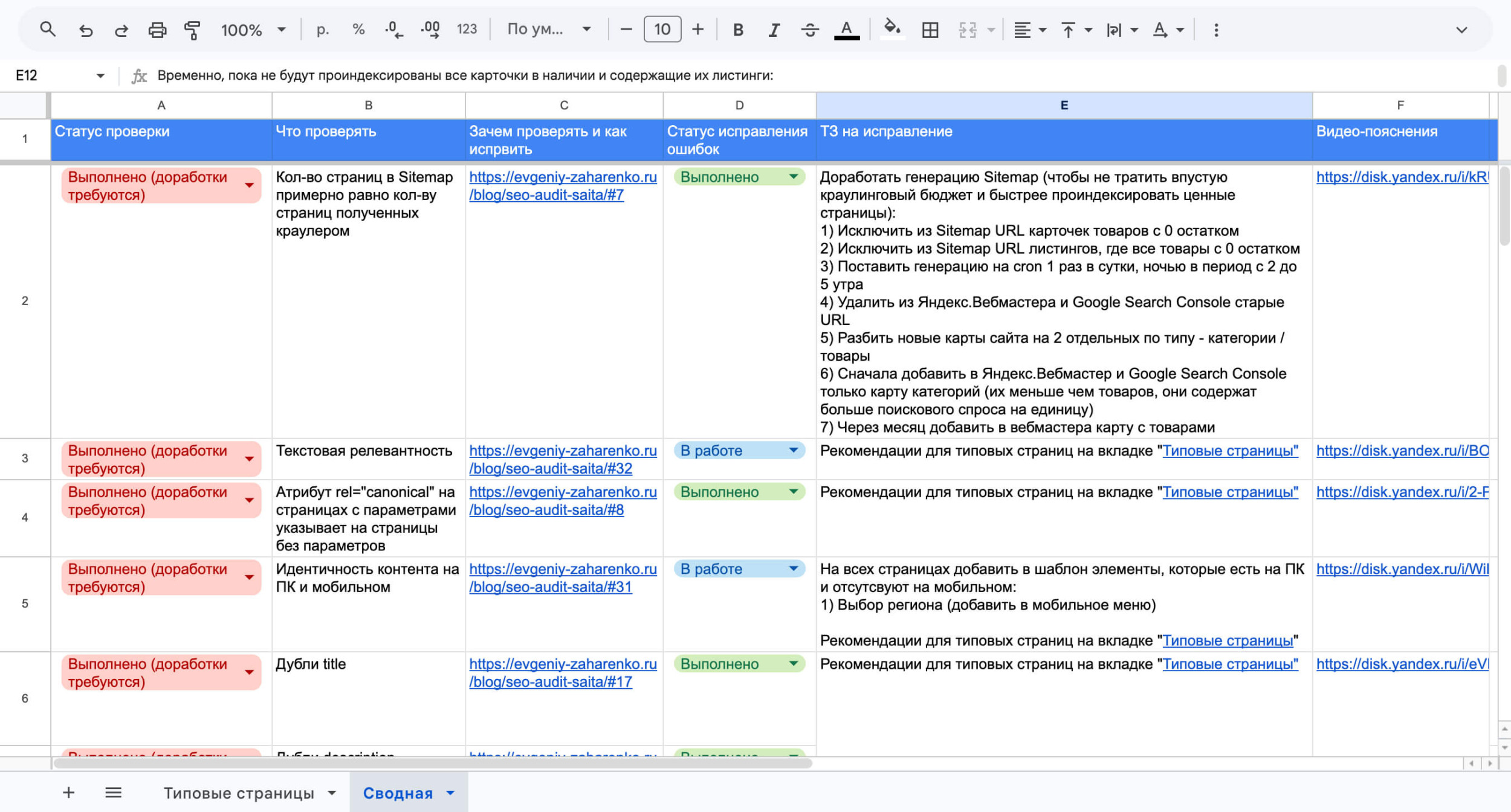This screenshot has width=1511, height=812.
Task: Click the formula bar text
Action: 465,76
